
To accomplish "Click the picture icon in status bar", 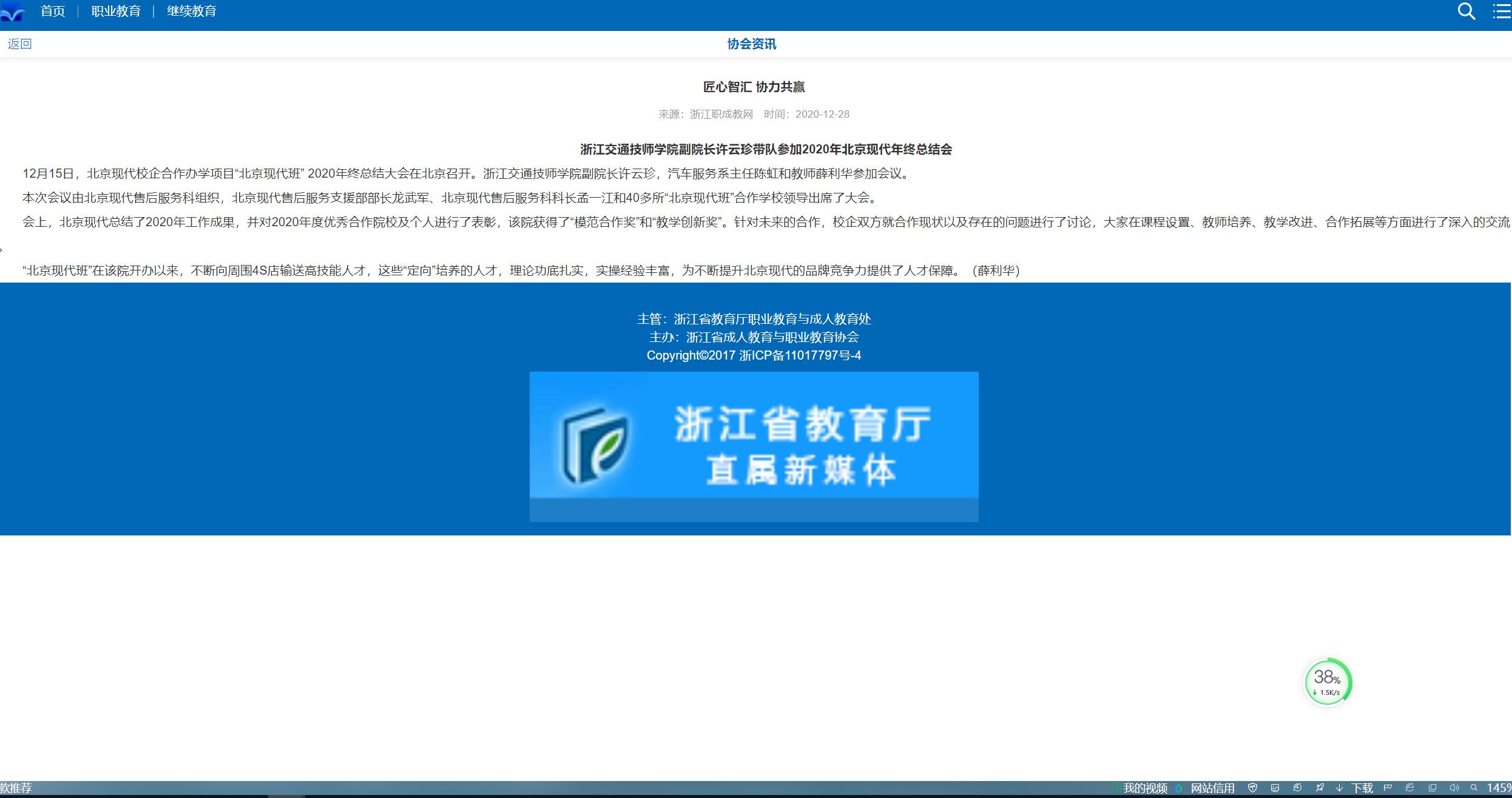I will (x=1275, y=788).
